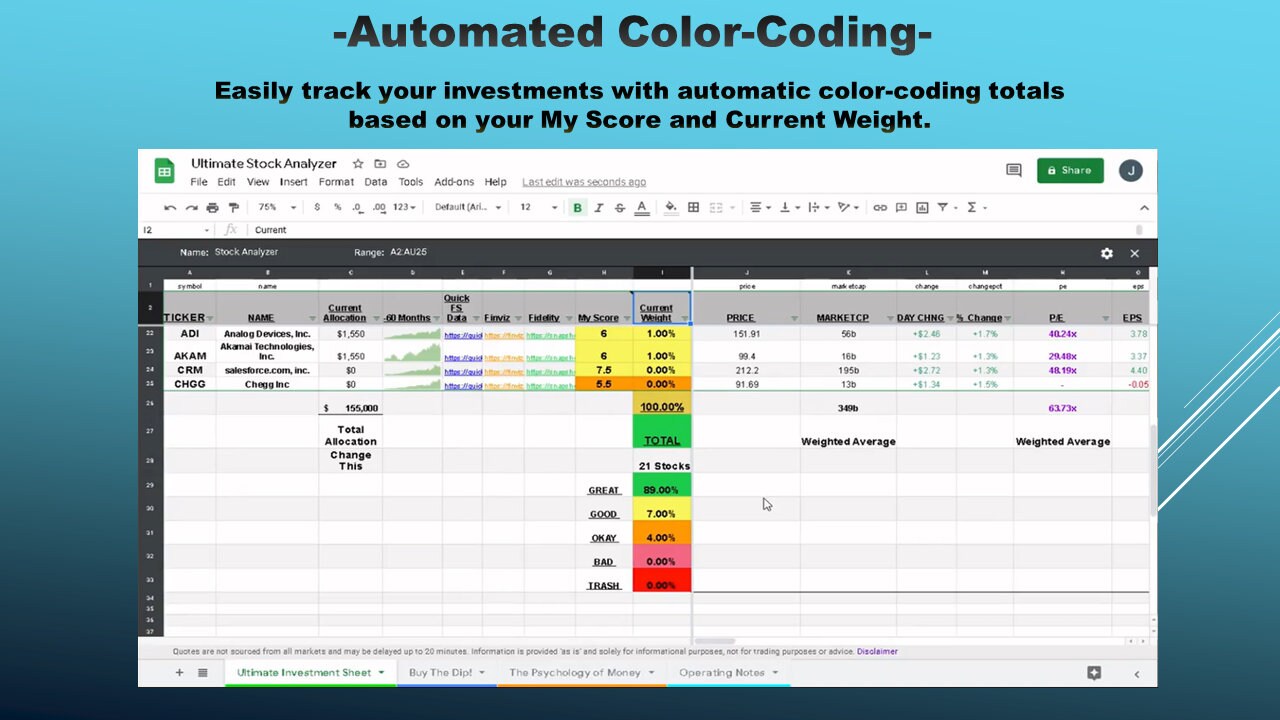
Task: Switch to the Buy The Dip! sheet tab
Action: tap(440, 672)
